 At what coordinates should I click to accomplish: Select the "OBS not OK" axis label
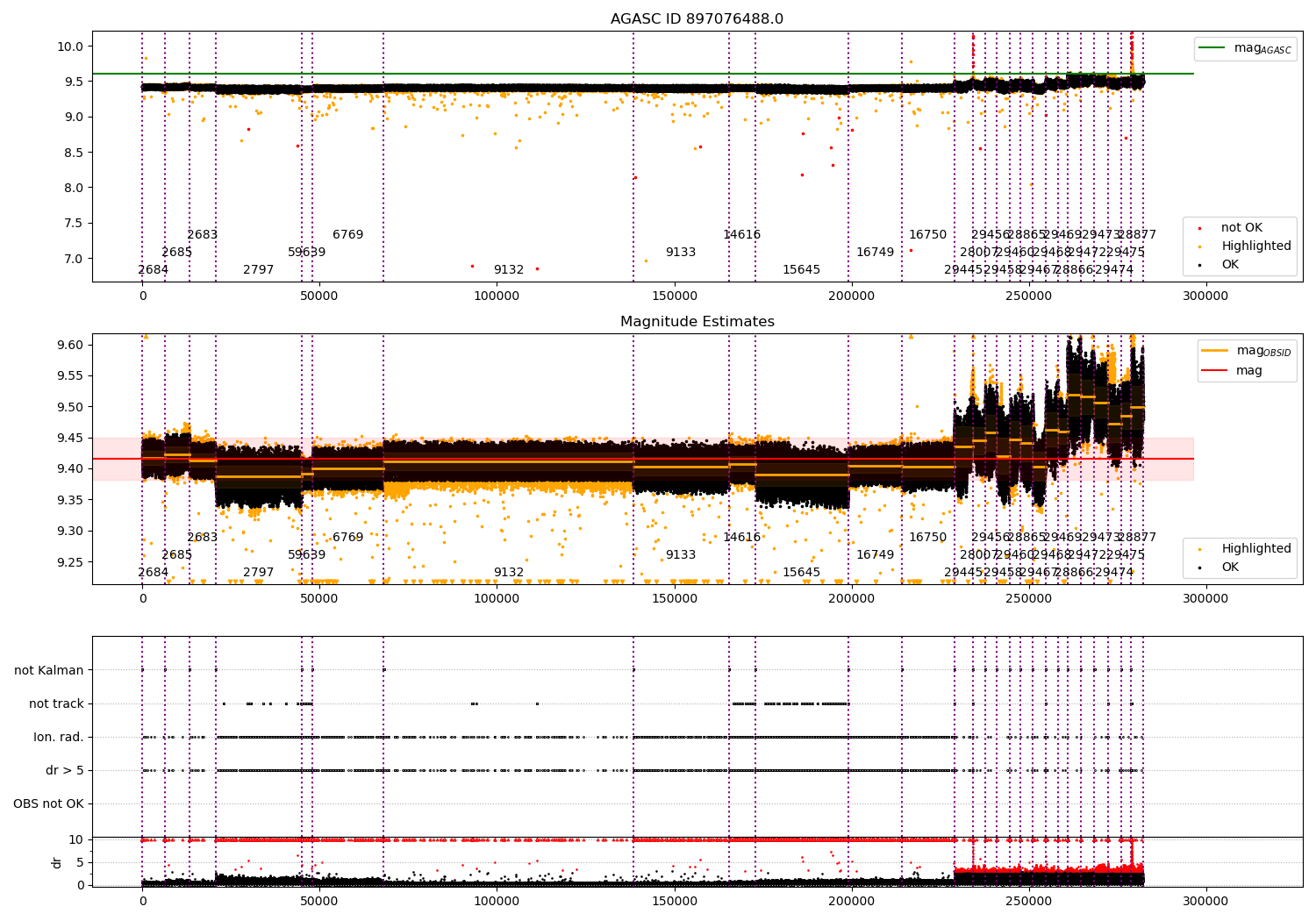pos(49,804)
